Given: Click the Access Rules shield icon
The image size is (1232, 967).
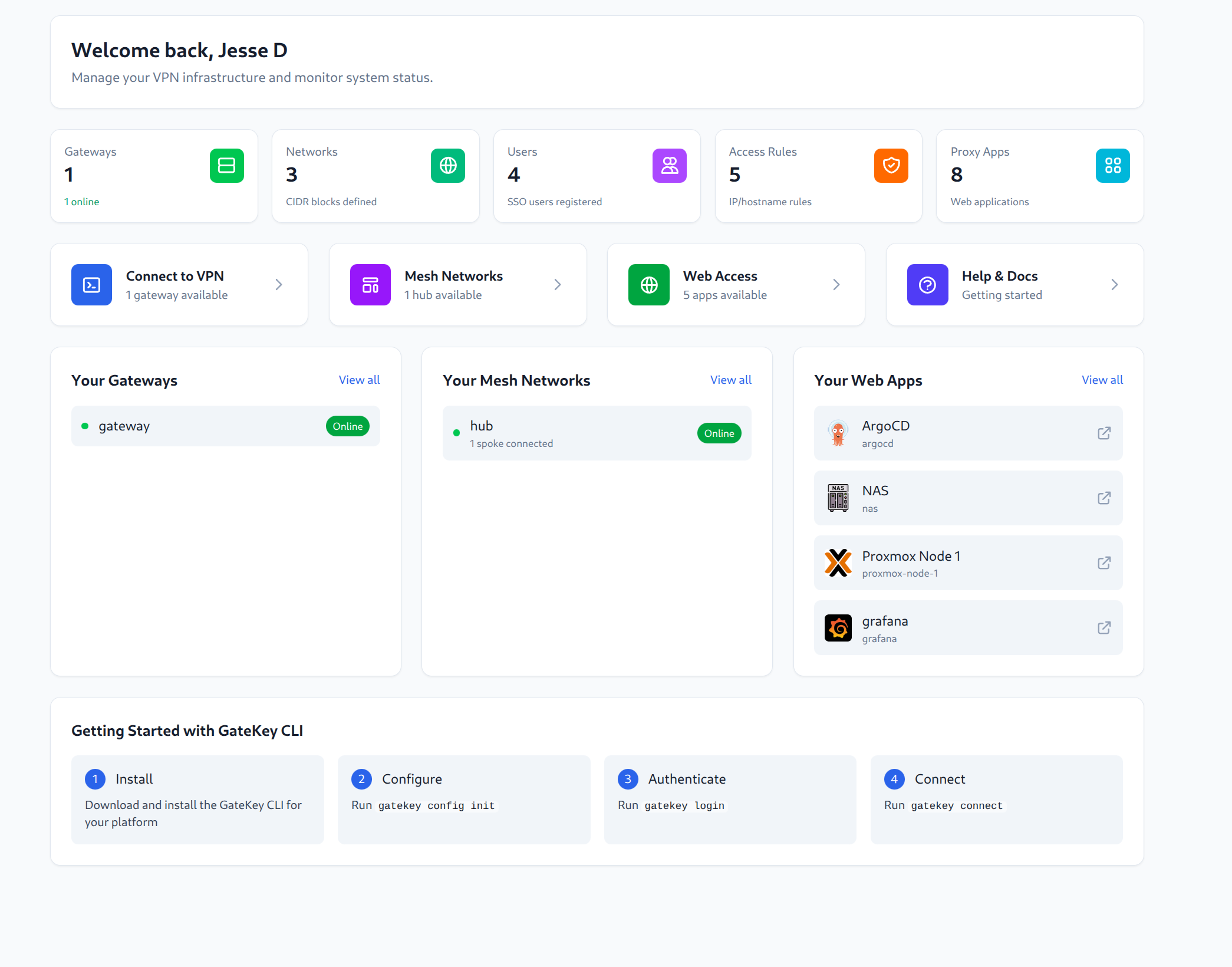Looking at the screenshot, I should tap(891, 166).
